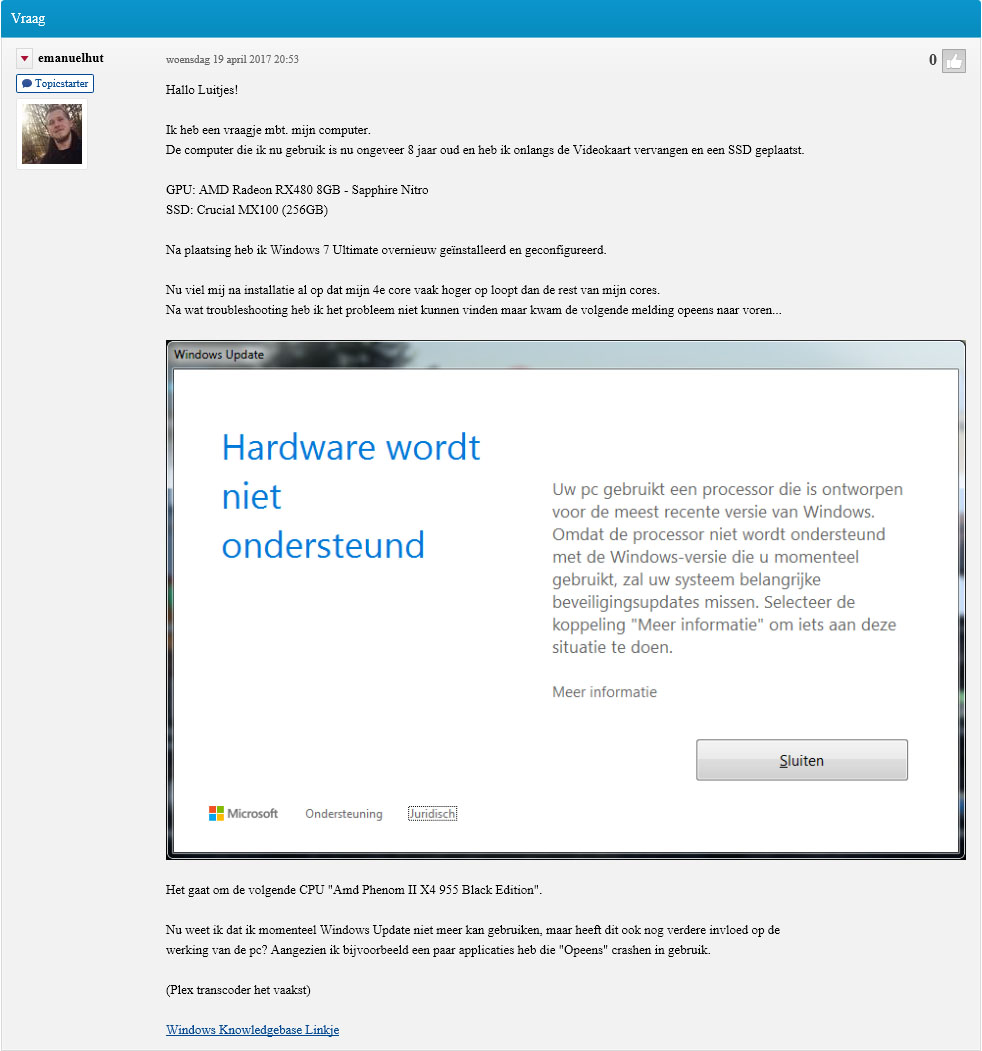This screenshot has width=982, height=1051.
Task: Click the GPU AMD Radeon RX480 text line
Action: click(297, 190)
